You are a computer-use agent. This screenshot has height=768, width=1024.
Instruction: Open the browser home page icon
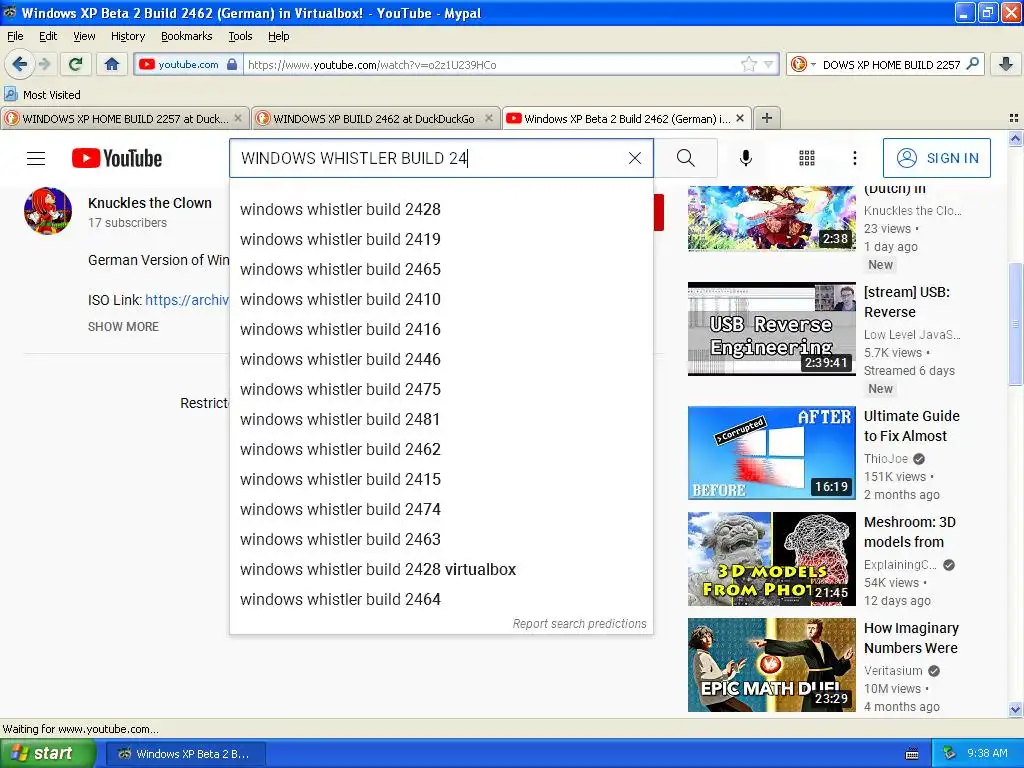(x=112, y=64)
